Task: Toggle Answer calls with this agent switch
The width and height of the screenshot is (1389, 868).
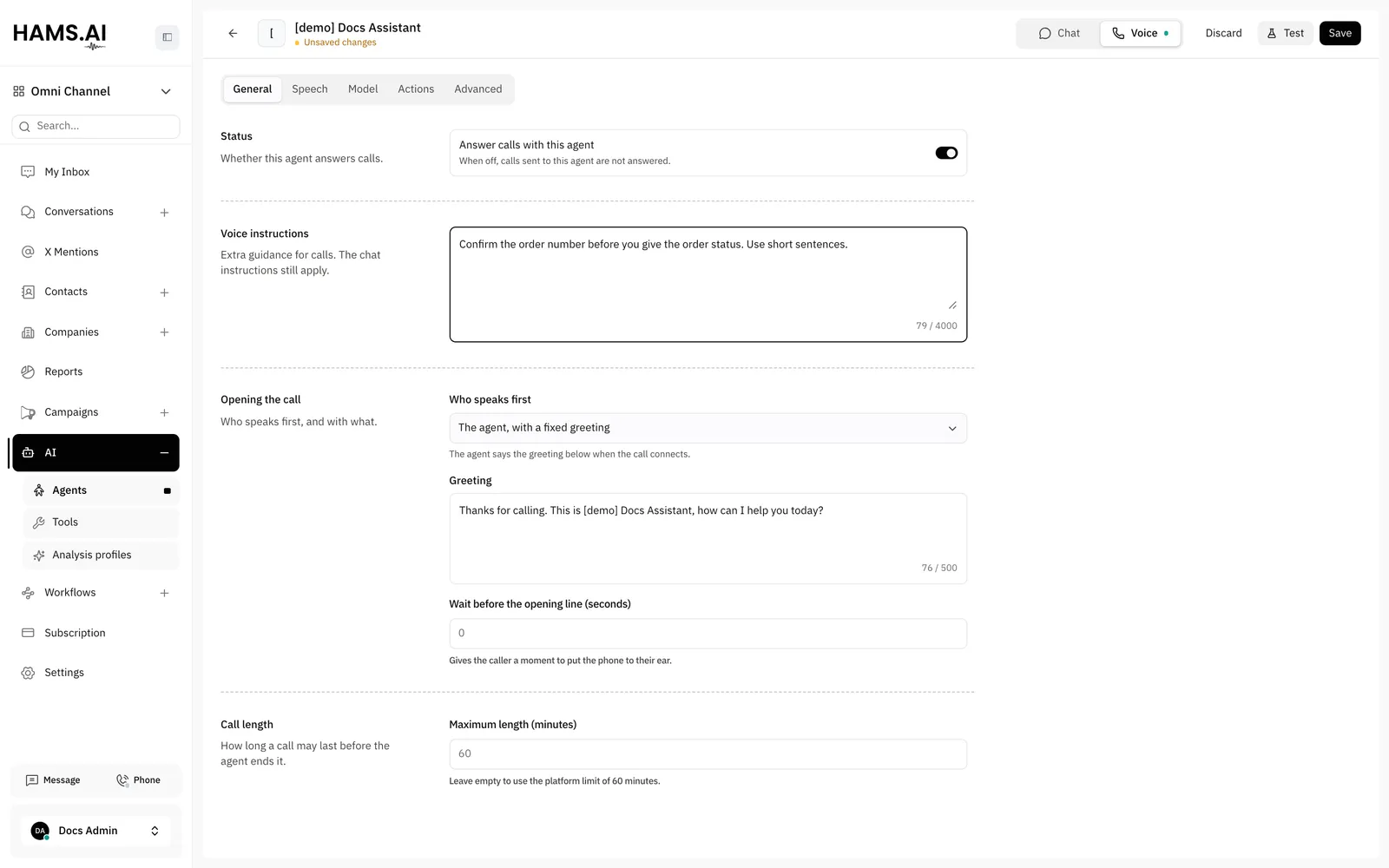Action: tap(946, 153)
